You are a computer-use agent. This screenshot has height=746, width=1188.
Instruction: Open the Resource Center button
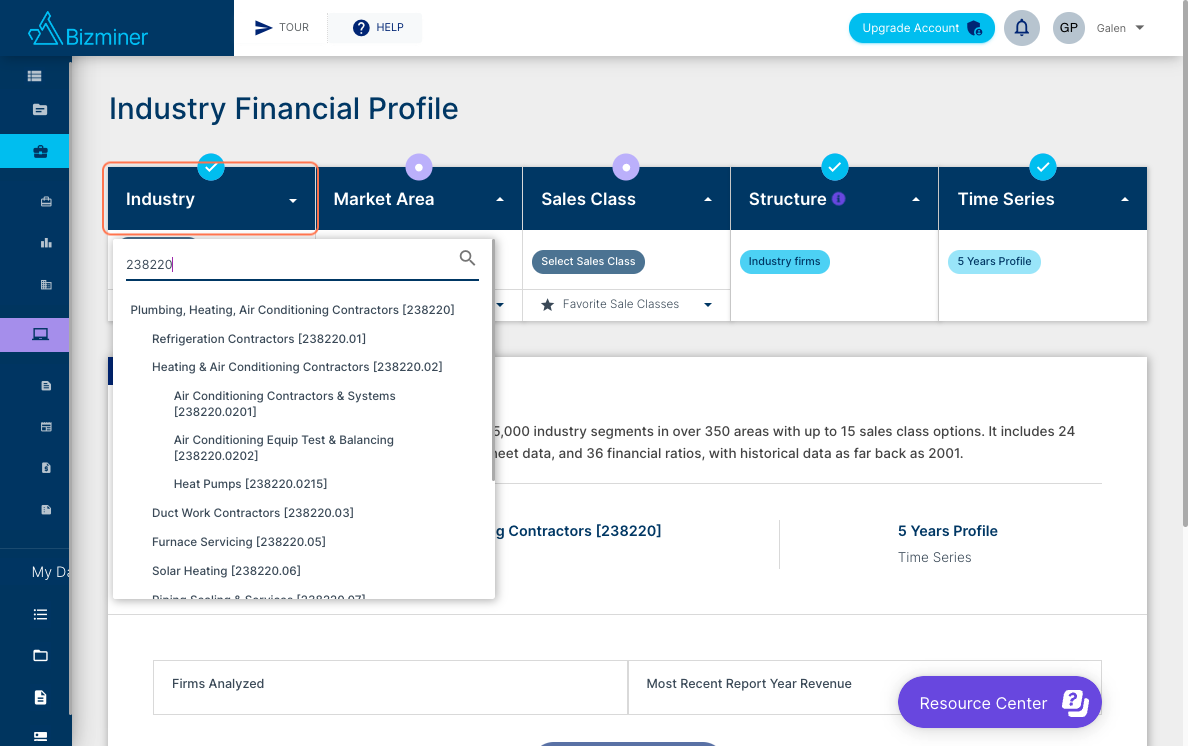999,702
